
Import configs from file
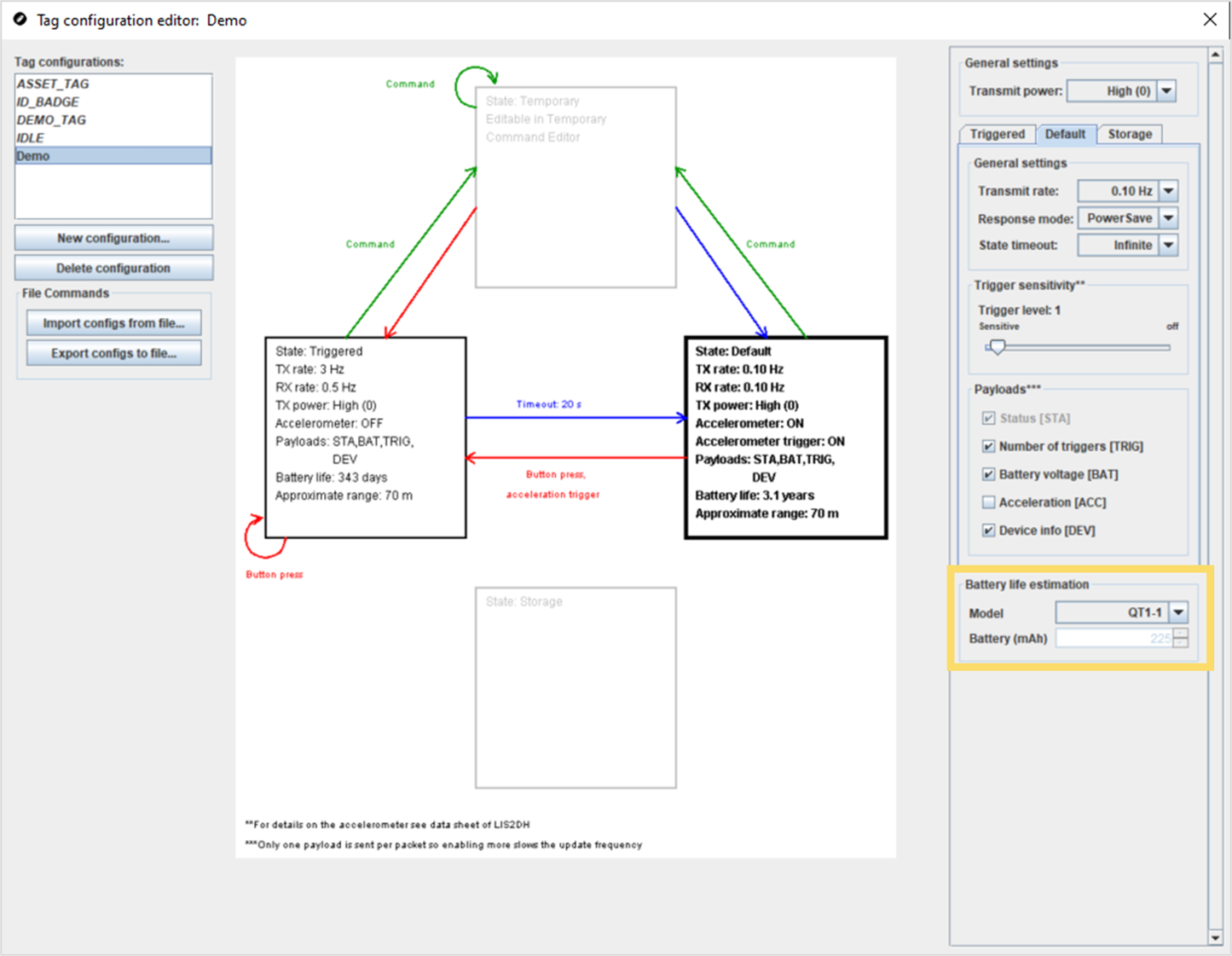(113, 323)
